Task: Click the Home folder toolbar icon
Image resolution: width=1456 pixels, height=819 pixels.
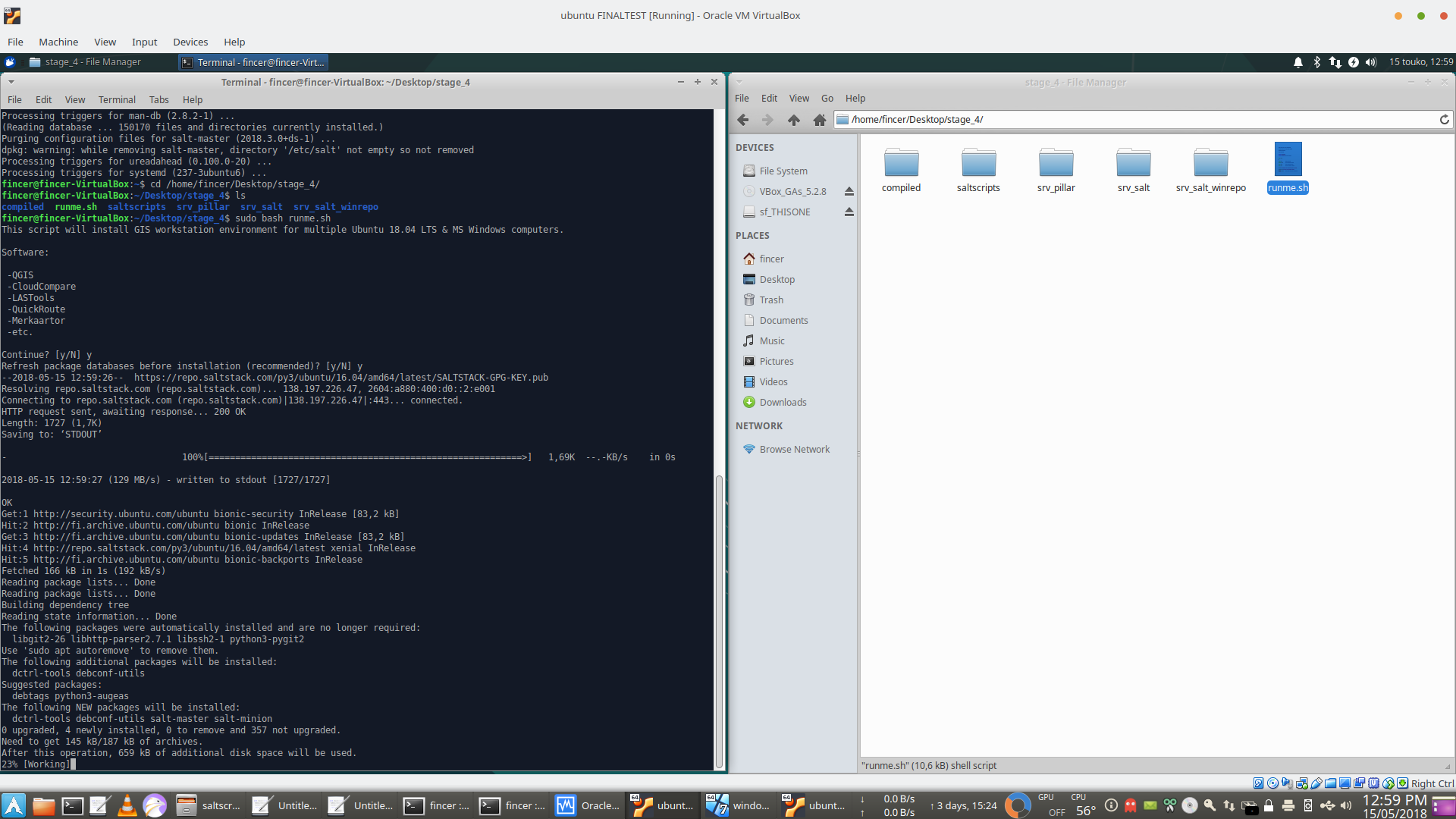Action: 819,120
